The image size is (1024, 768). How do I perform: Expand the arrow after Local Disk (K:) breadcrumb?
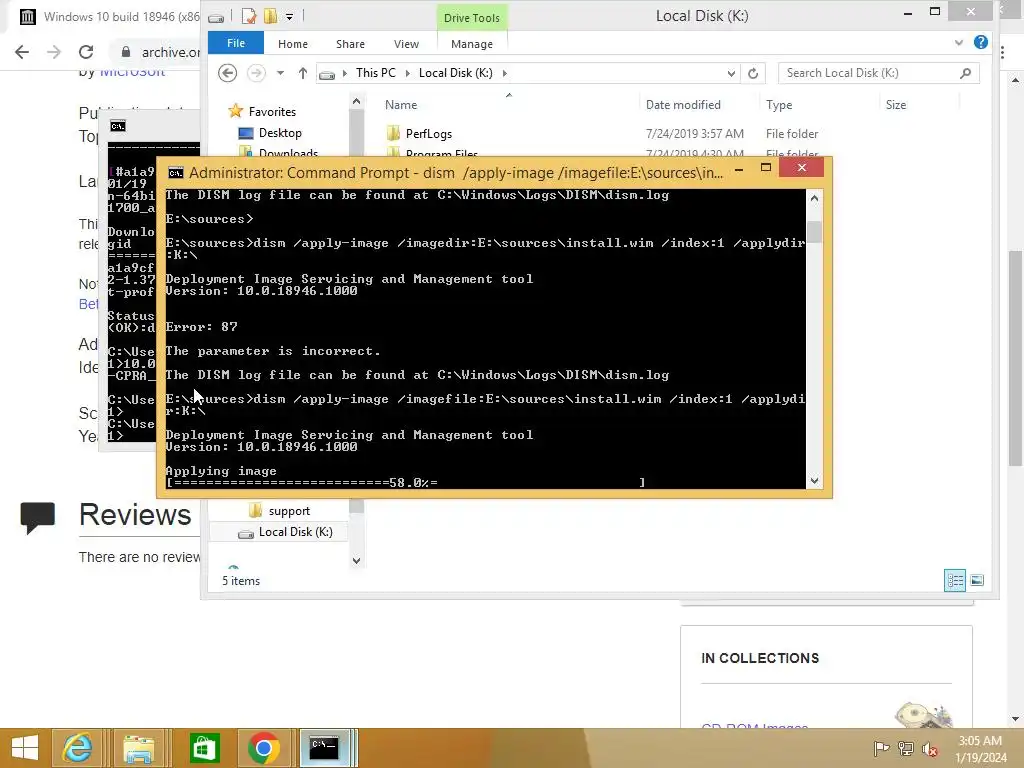click(x=505, y=73)
